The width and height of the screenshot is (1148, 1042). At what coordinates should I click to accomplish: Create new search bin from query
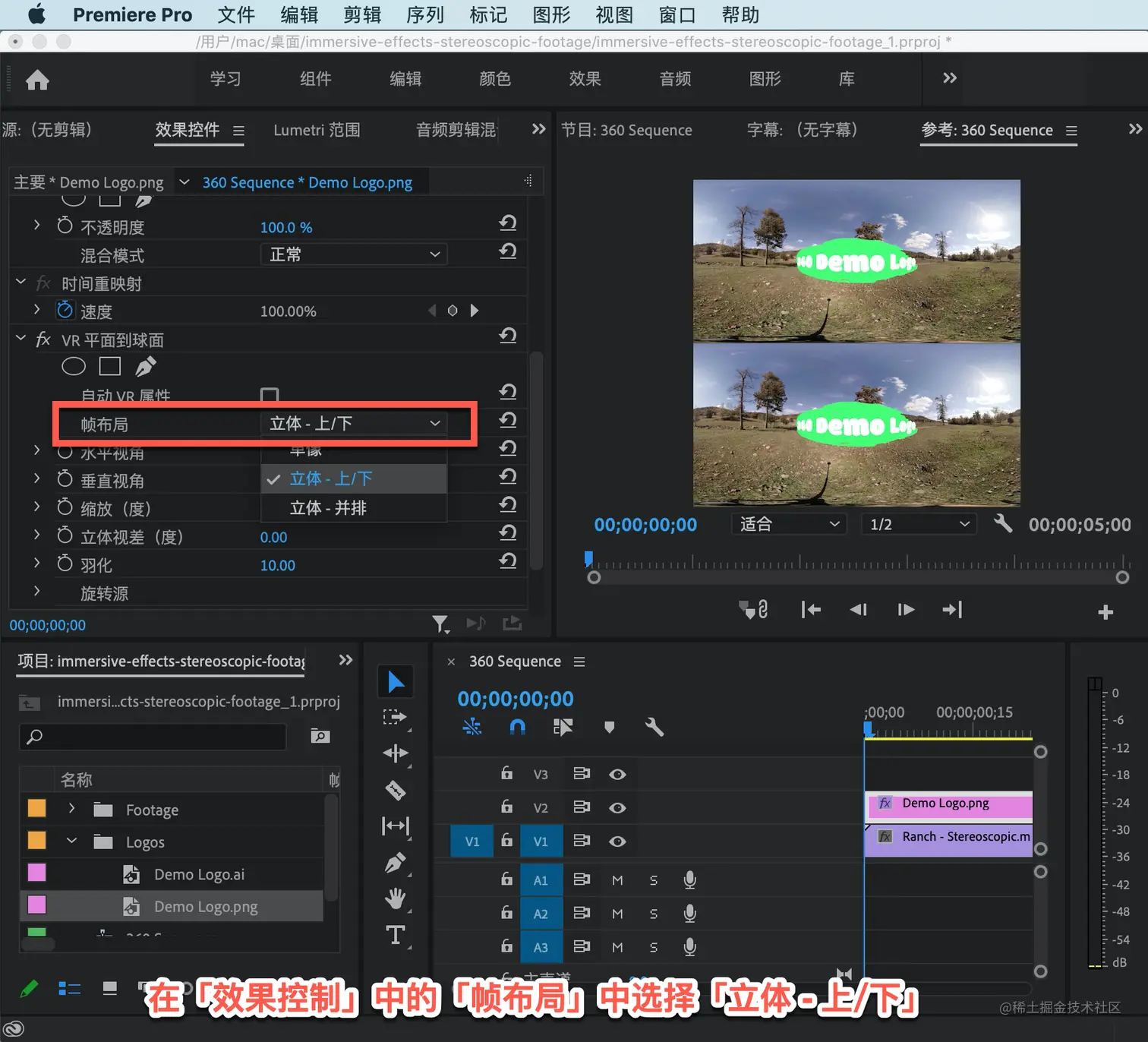[320, 736]
